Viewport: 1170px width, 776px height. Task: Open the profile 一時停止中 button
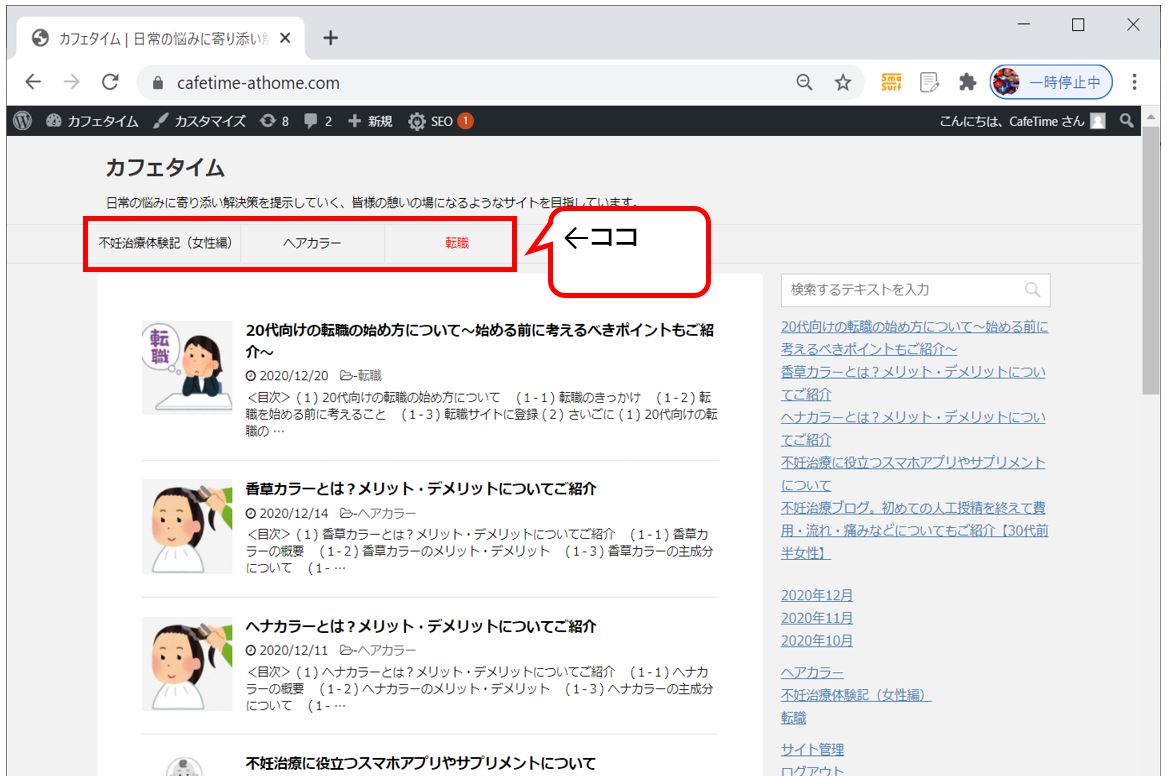coord(1051,83)
